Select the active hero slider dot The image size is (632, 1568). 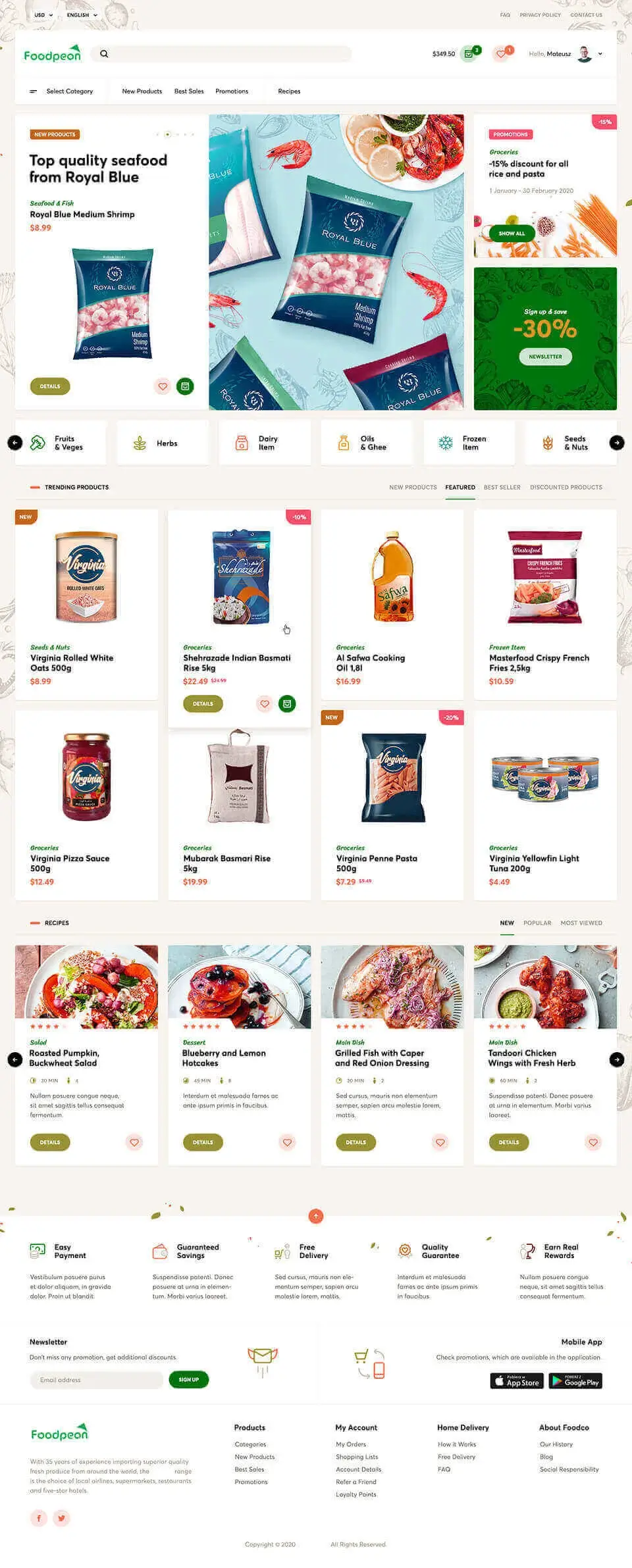pos(167,134)
